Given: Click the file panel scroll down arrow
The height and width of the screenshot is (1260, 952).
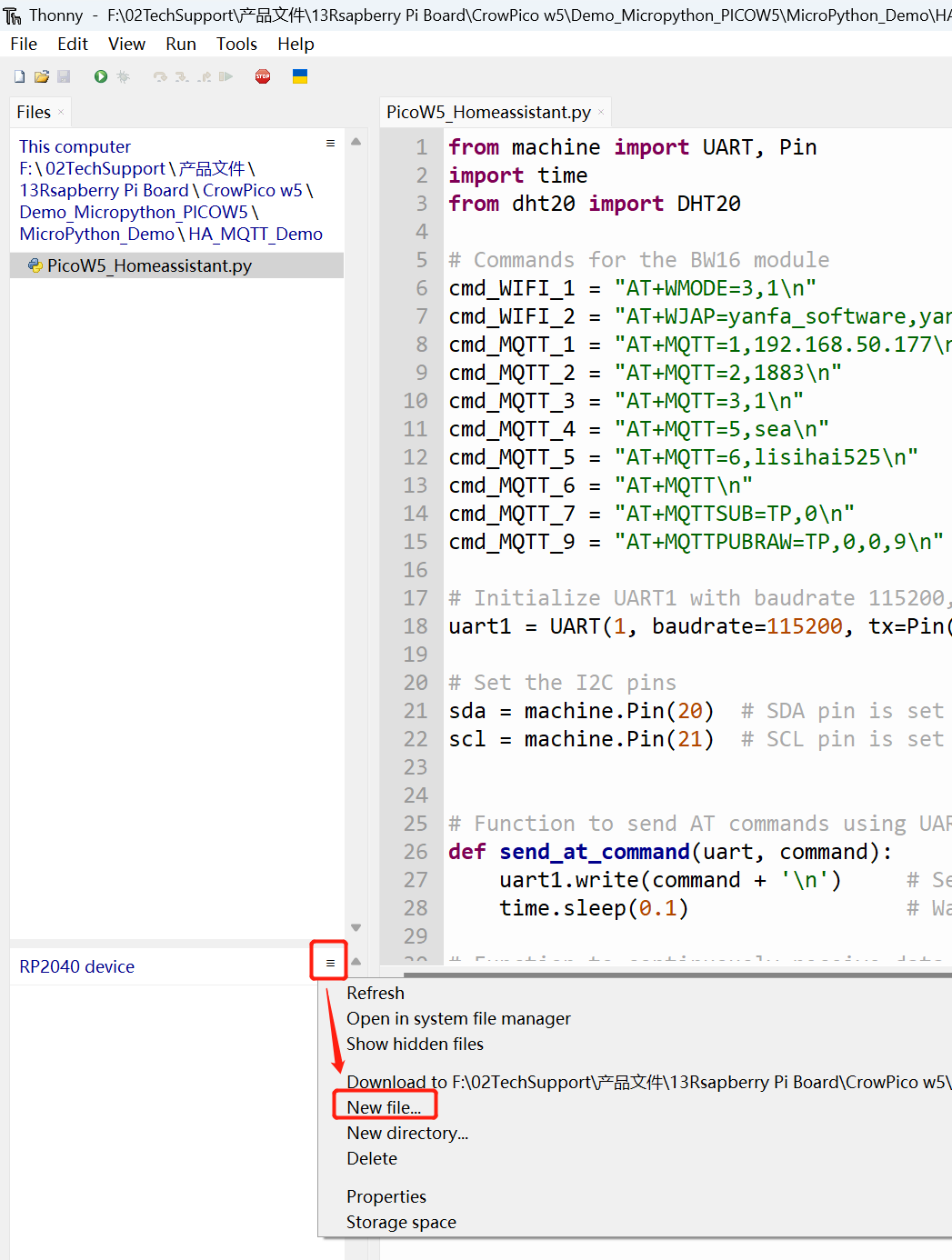Looking at the screenshot, I should coord(356,927).
